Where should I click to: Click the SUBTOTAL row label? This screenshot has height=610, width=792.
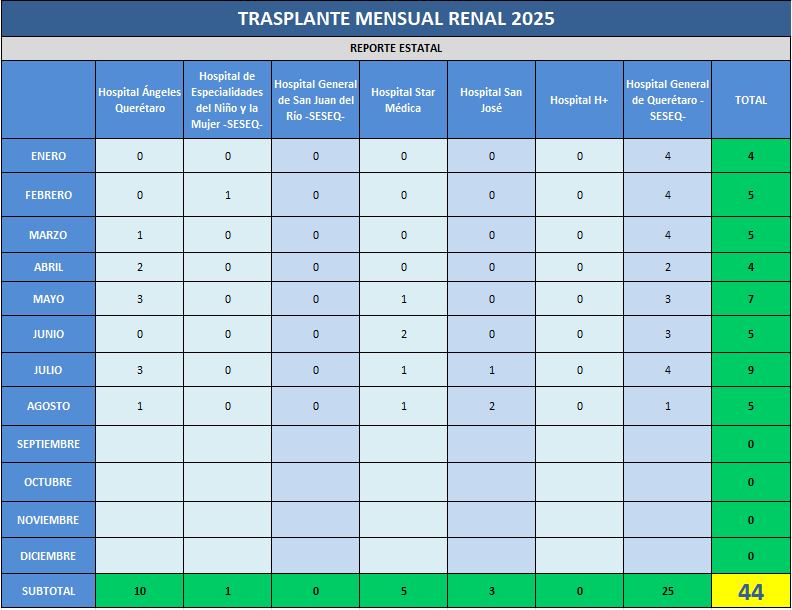click(x=48, y=591)
